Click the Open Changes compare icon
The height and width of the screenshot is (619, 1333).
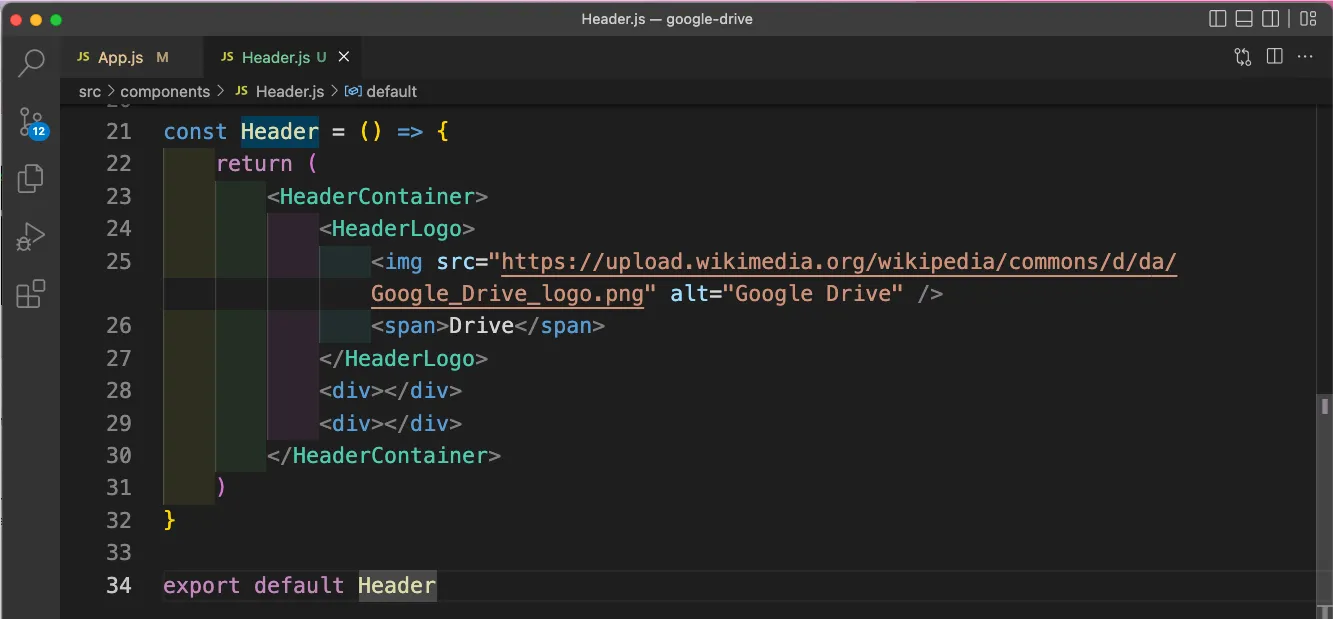pos(1243,57)
